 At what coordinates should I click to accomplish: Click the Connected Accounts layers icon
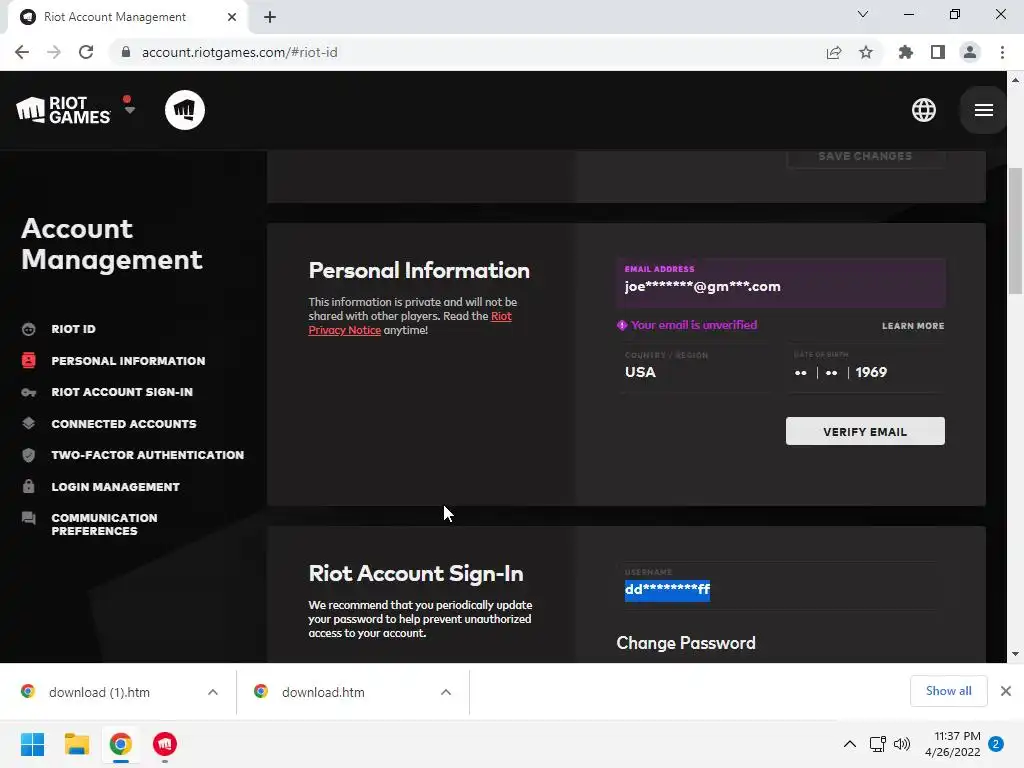point(29,423)
